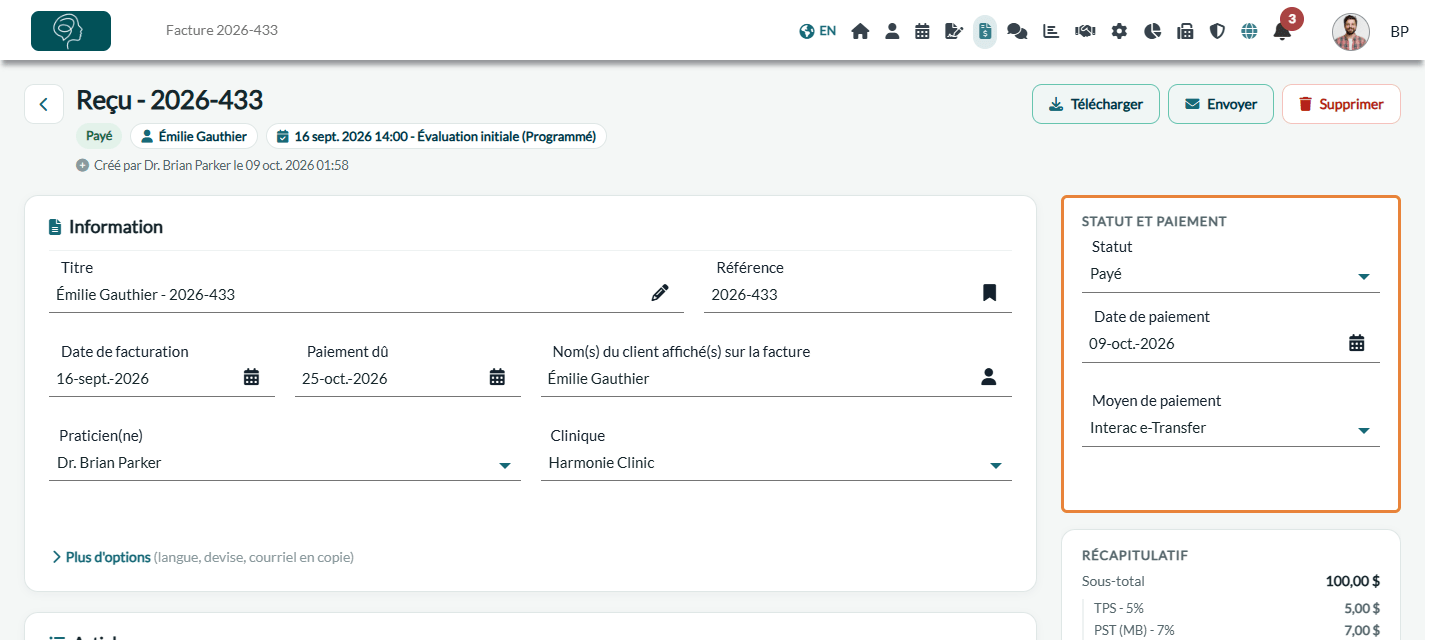The image size is (1440, 640).
Task: Open the Date de paiement calendar picker
Action: click(x=1357, y=343)
